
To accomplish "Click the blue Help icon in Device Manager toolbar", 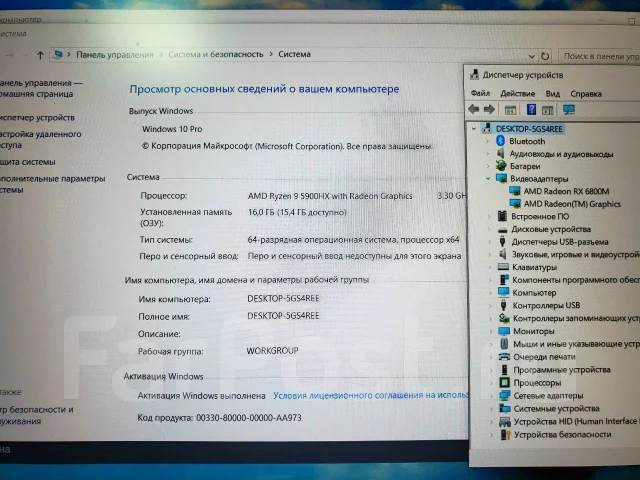I will 531,109.
